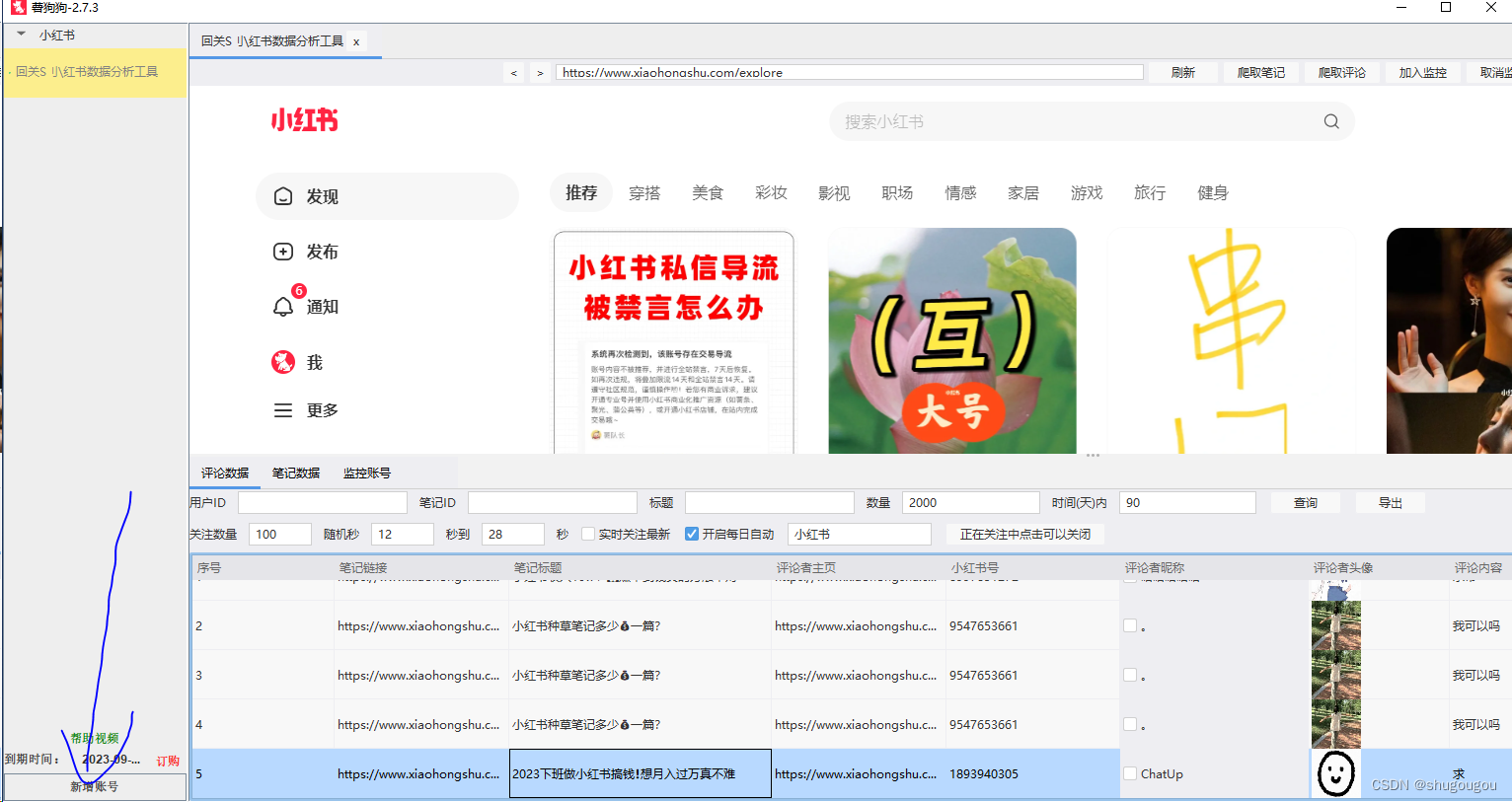
Task: Click the 关注数量 field showing 100
Action: tap(280, 534)
